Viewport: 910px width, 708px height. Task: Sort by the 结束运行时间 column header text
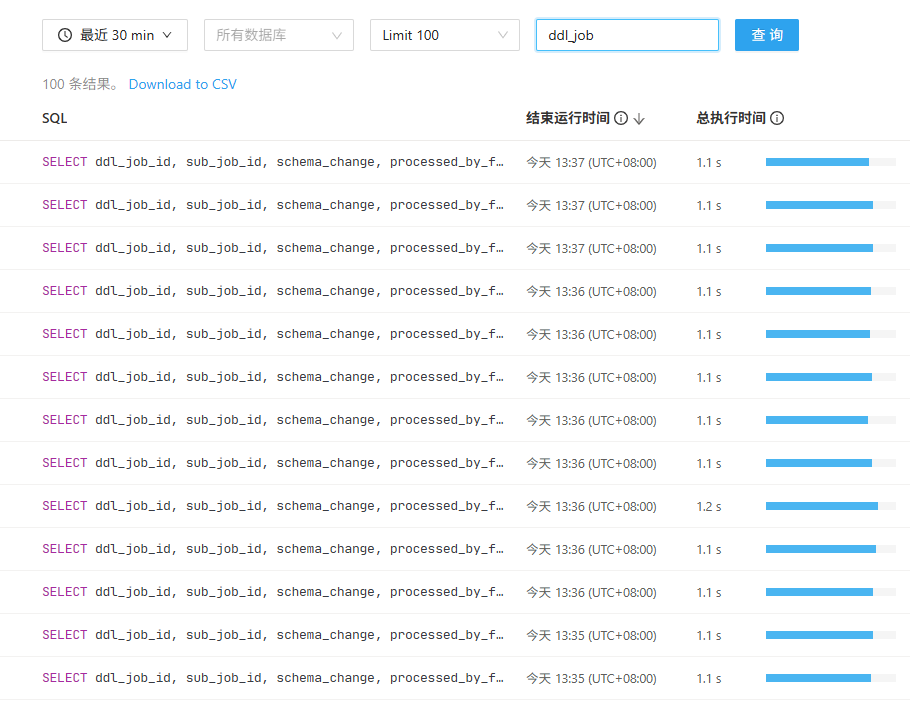click(x=567, y=118)
